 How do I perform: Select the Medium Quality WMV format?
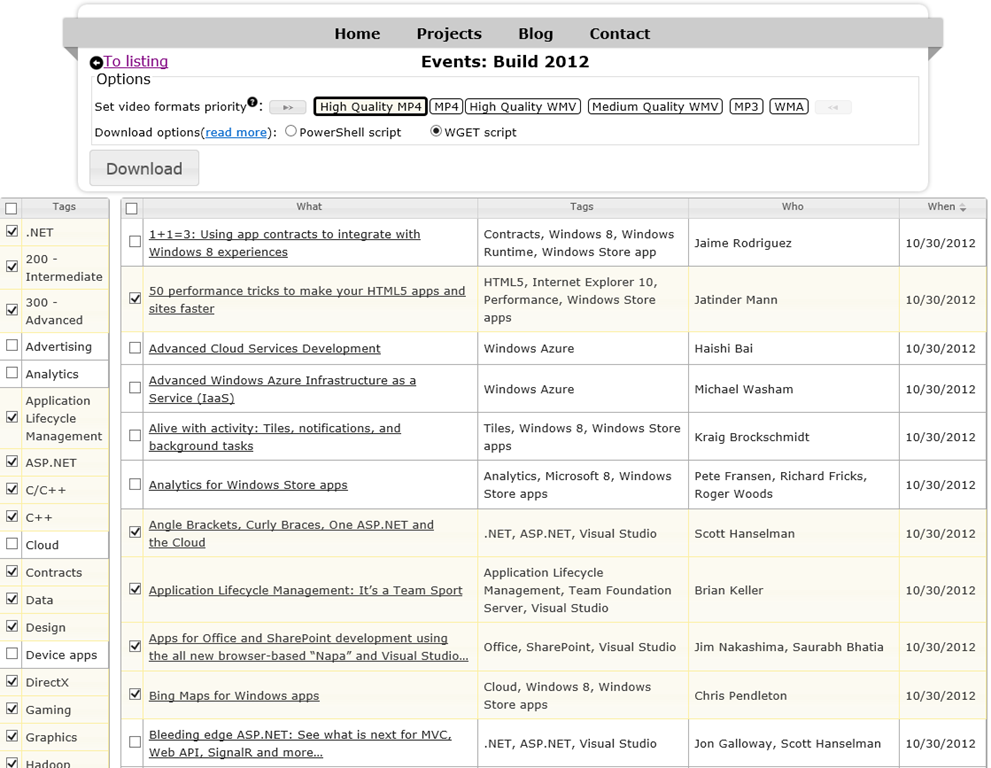click(655, 107)
